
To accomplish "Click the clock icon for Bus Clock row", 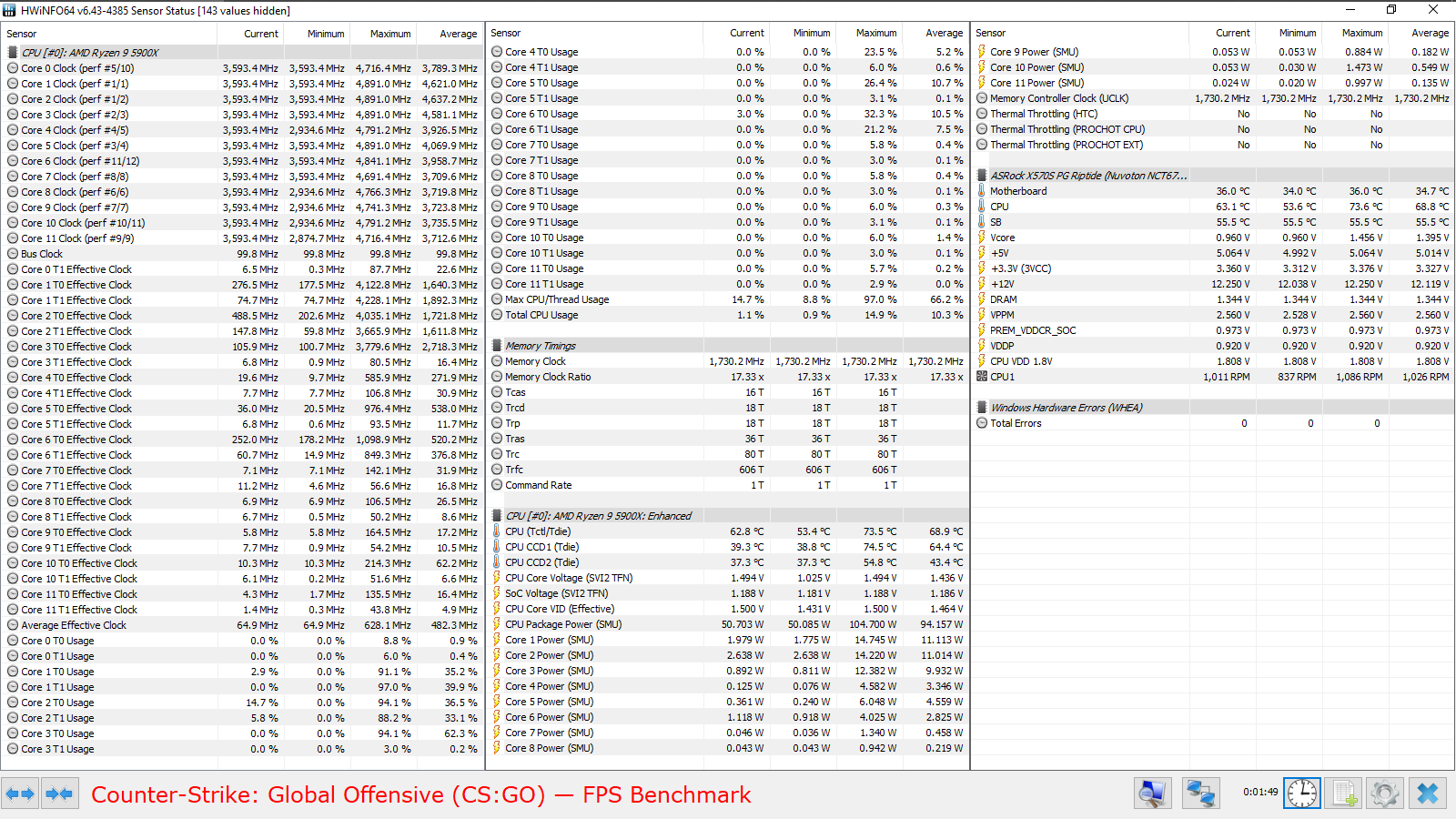I will tap(13, 254).
